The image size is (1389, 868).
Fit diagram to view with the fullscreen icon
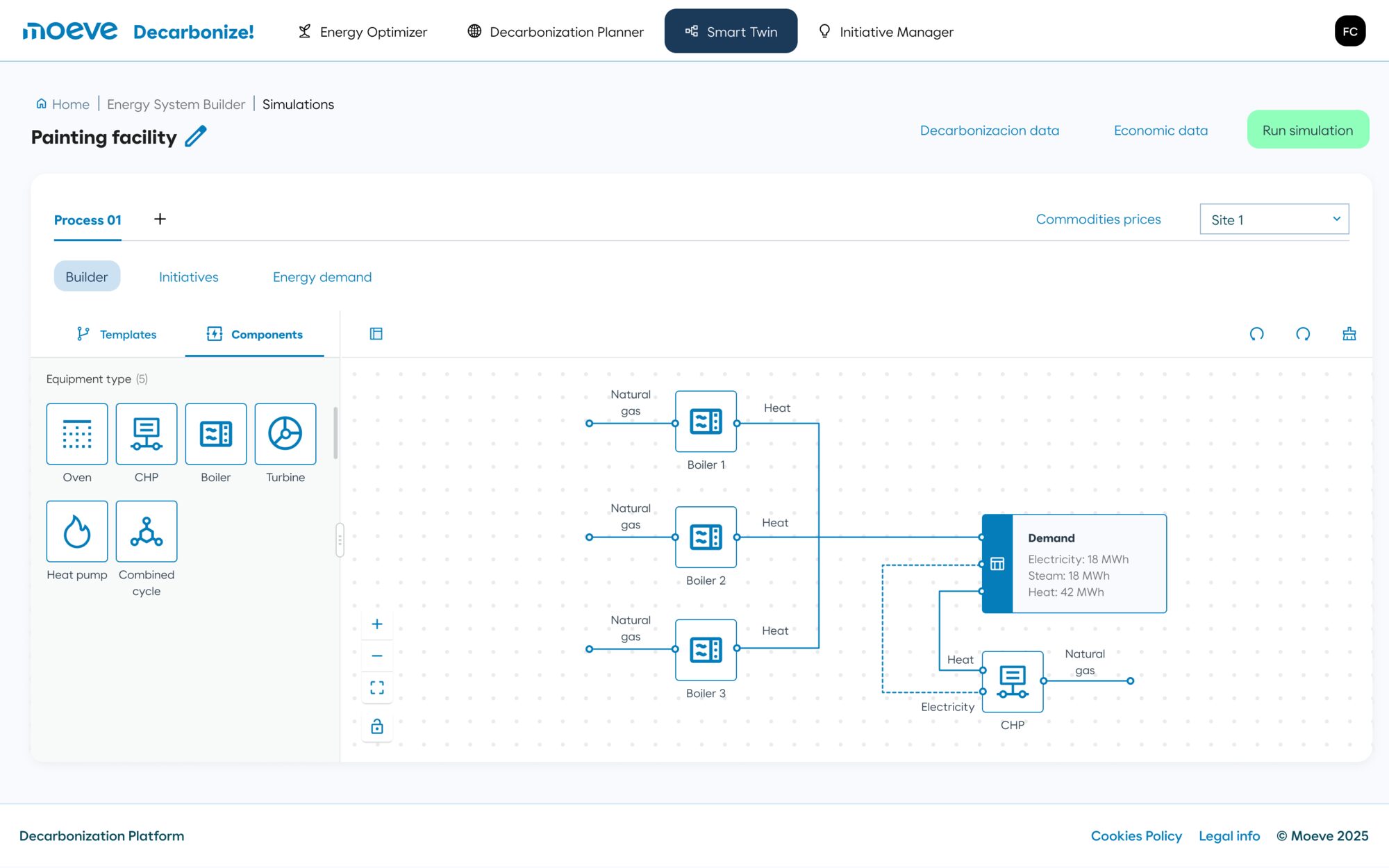coord(377,687)
